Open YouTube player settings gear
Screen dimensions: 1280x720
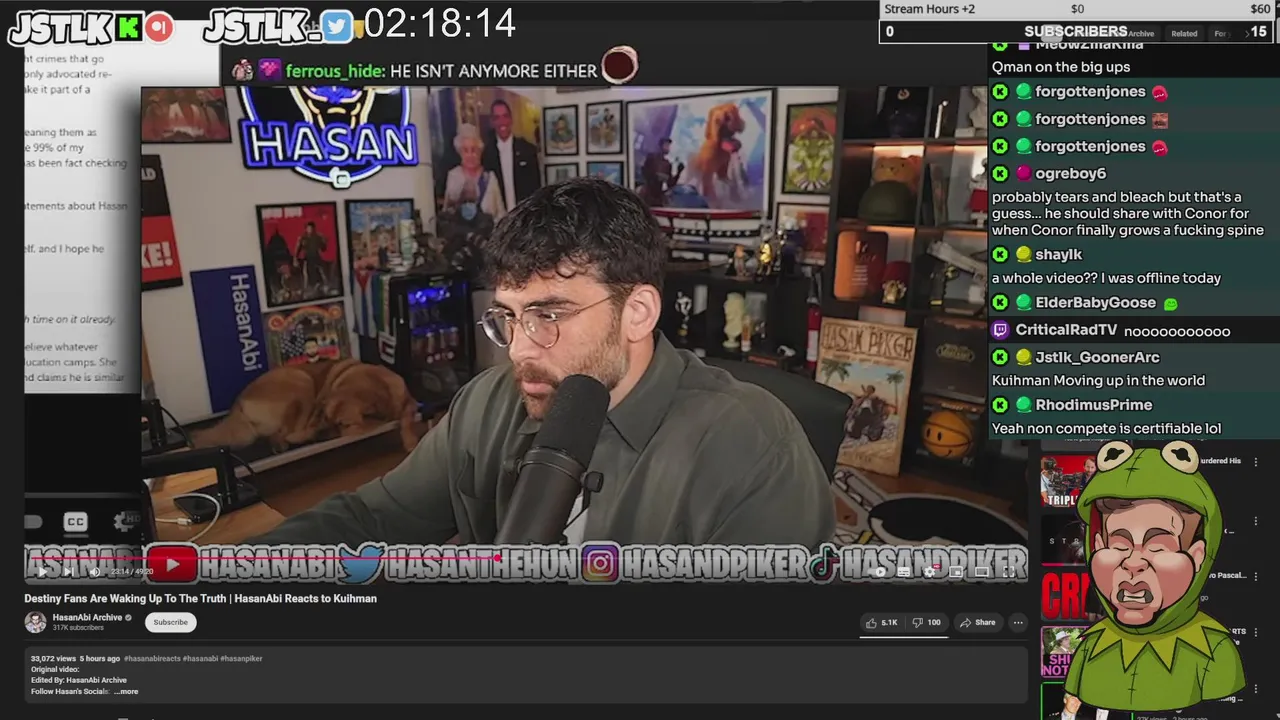[930, 572]
